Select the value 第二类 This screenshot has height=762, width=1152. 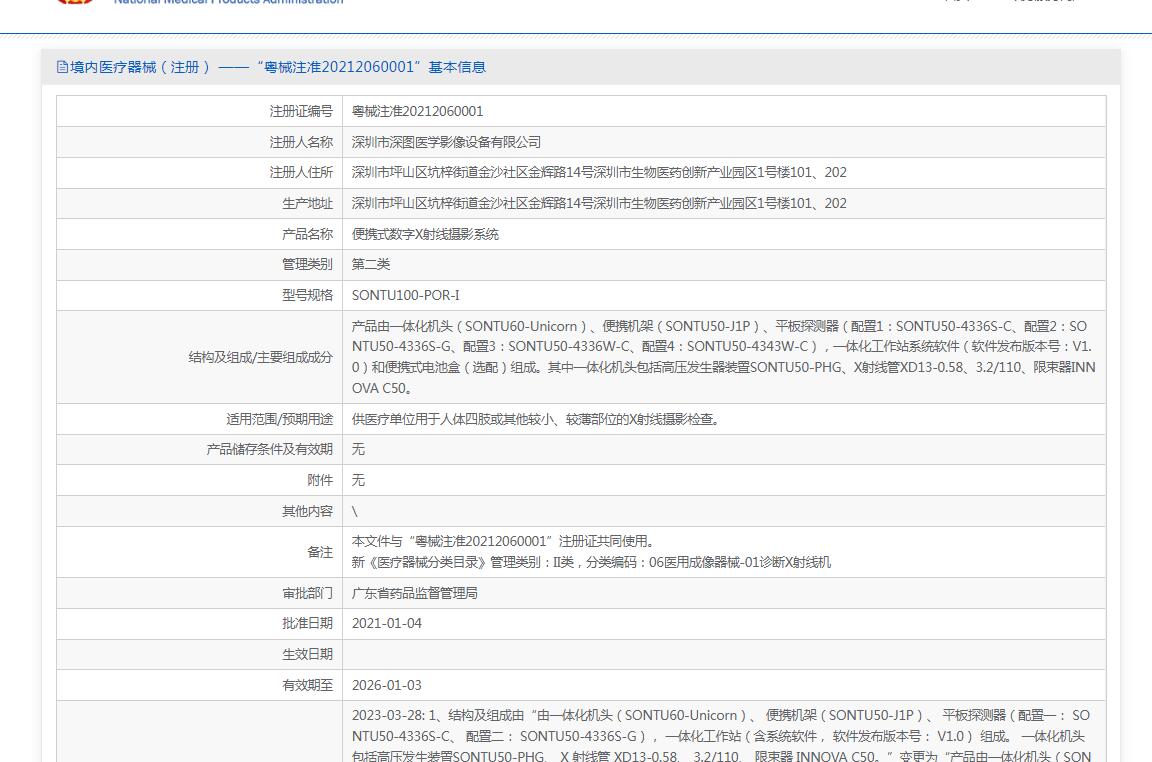[x=371, y=264]
